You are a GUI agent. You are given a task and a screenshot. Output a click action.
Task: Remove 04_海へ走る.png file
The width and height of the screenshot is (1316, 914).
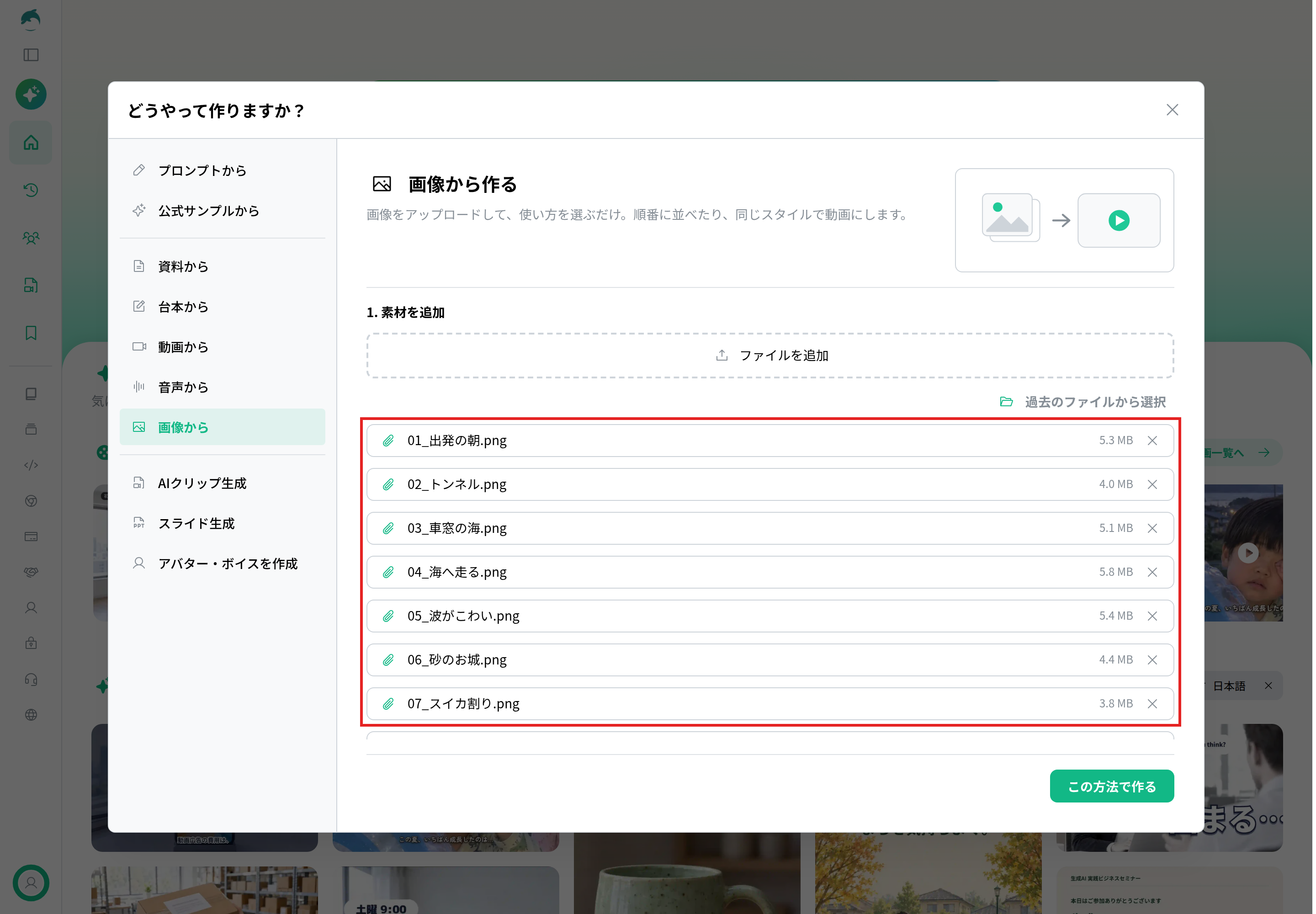(1152, 572)
